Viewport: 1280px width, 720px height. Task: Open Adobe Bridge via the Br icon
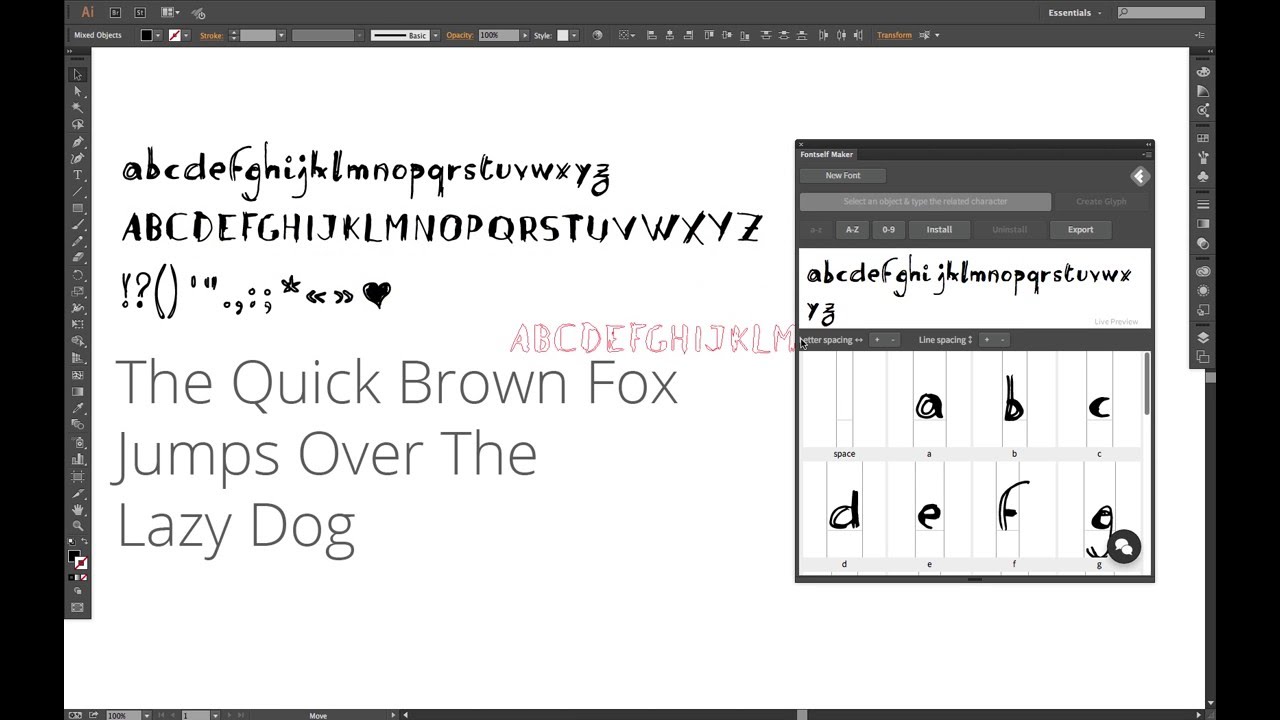tap(115, 12)
